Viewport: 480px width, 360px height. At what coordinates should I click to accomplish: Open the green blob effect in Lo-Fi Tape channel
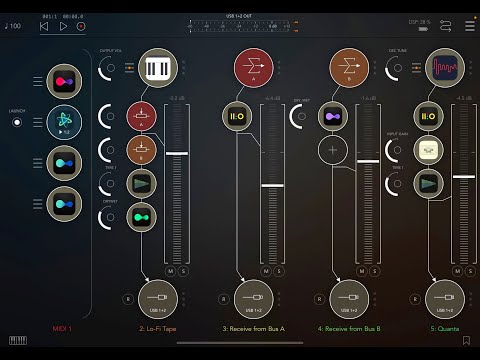(141, 217)
